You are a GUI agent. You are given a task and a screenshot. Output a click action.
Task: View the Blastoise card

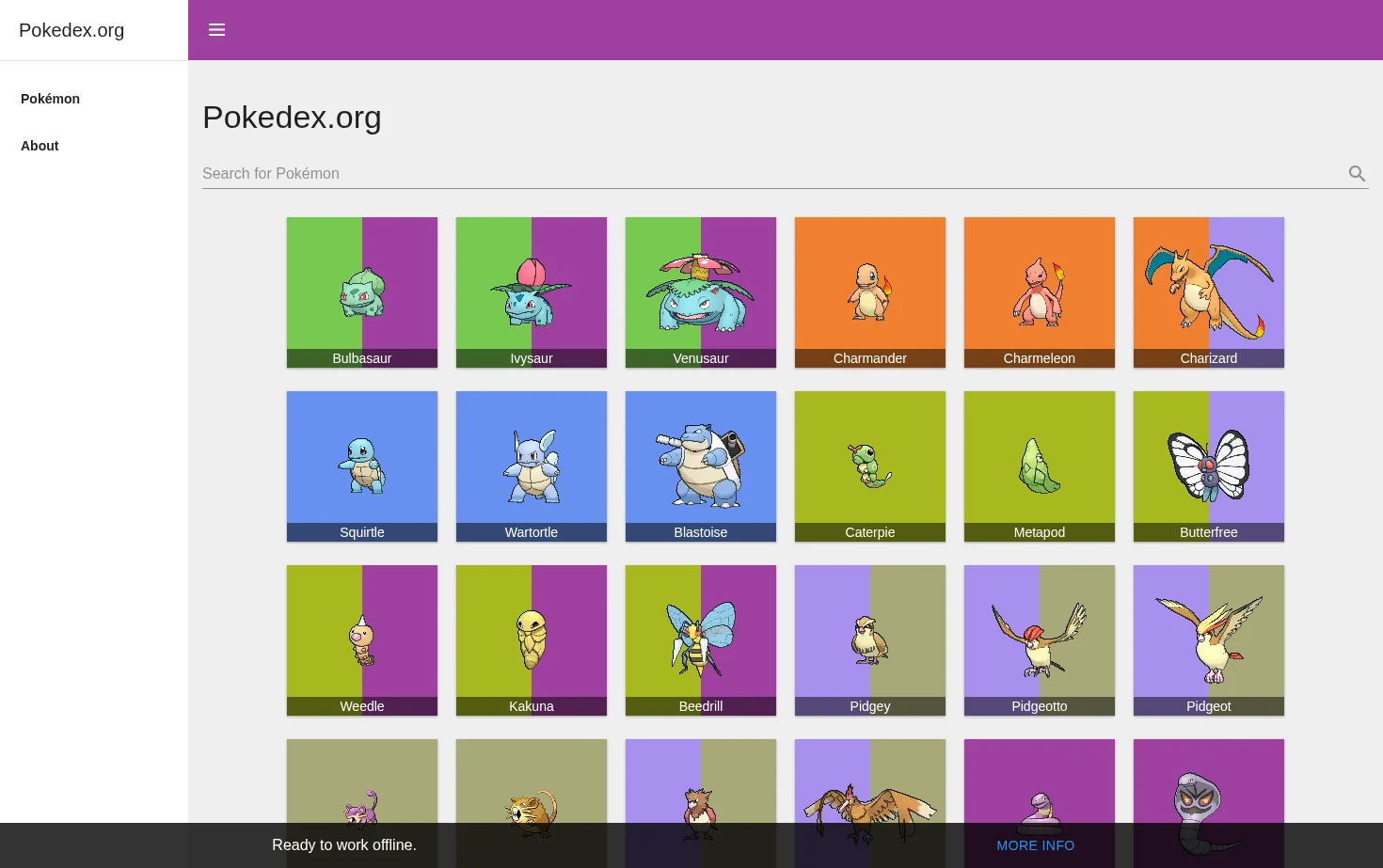tap(701, 466)
